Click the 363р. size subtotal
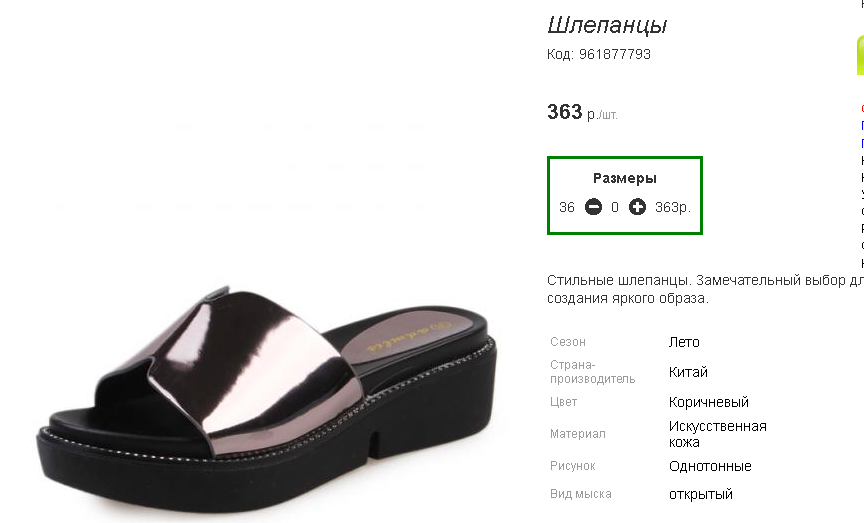This screenshot has height=523, width=864. tap(673, 208)
